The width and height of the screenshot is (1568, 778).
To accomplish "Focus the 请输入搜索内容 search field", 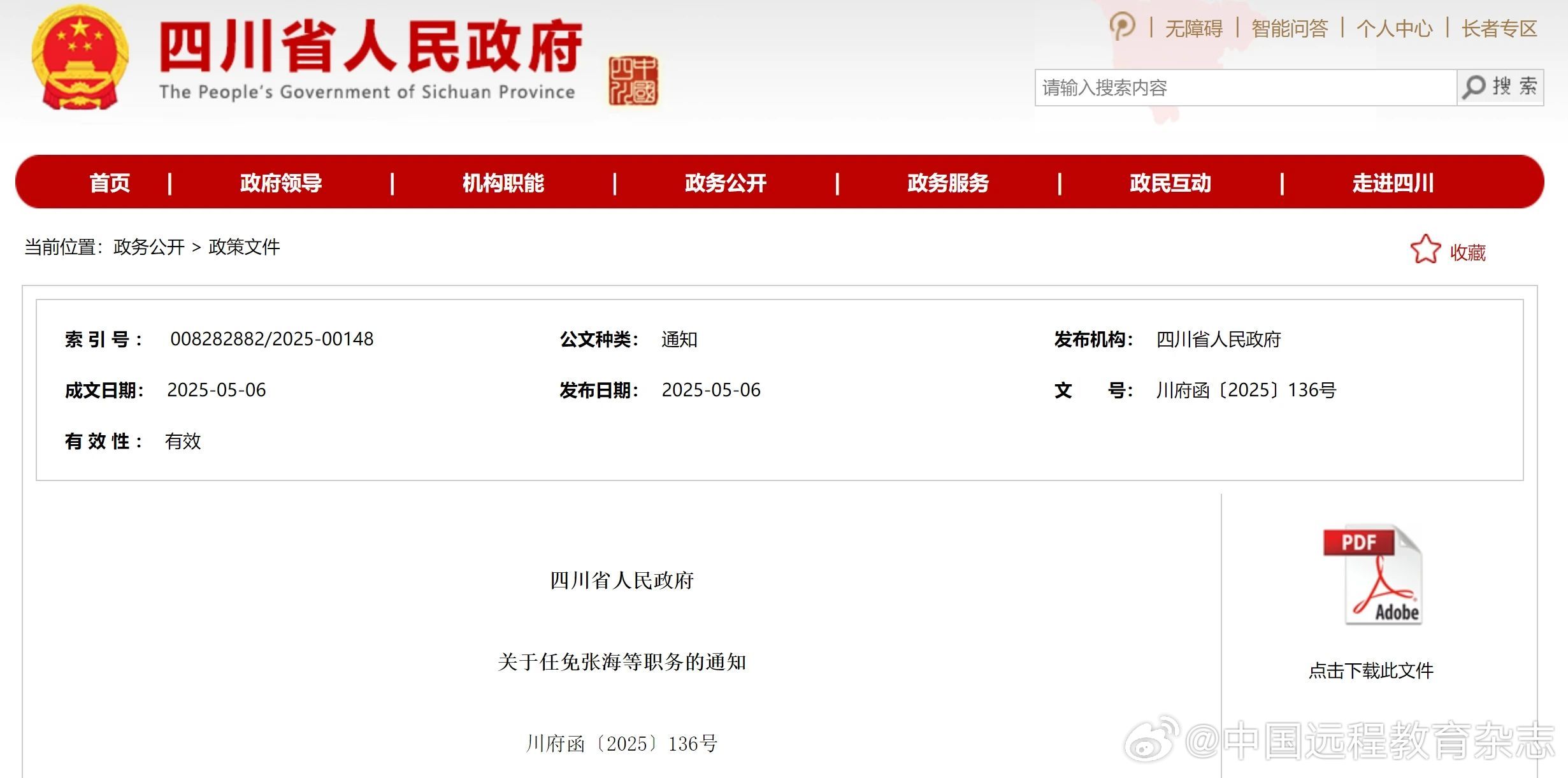I will (x=1246, y=87).
